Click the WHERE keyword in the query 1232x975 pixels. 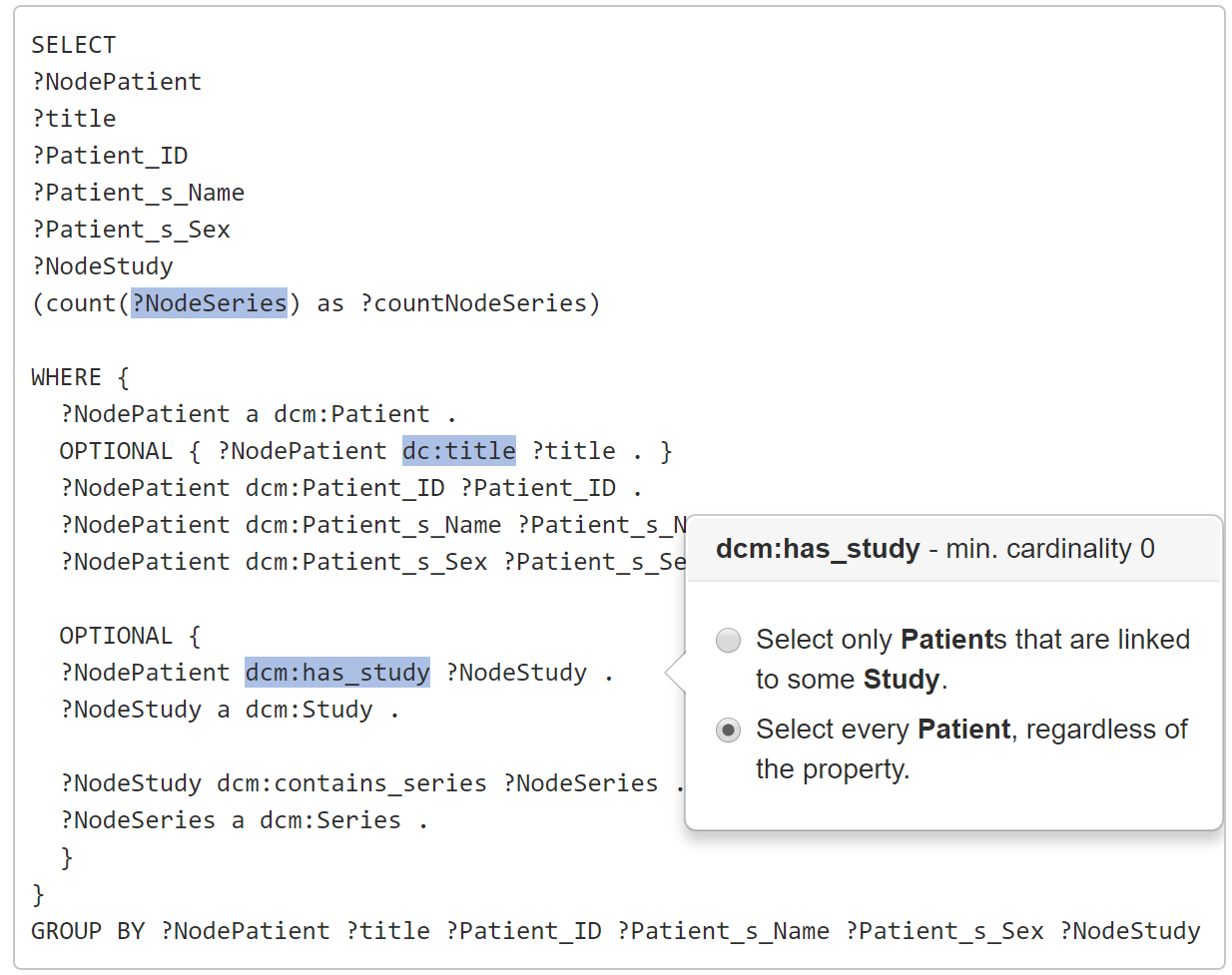pos(67,377)
